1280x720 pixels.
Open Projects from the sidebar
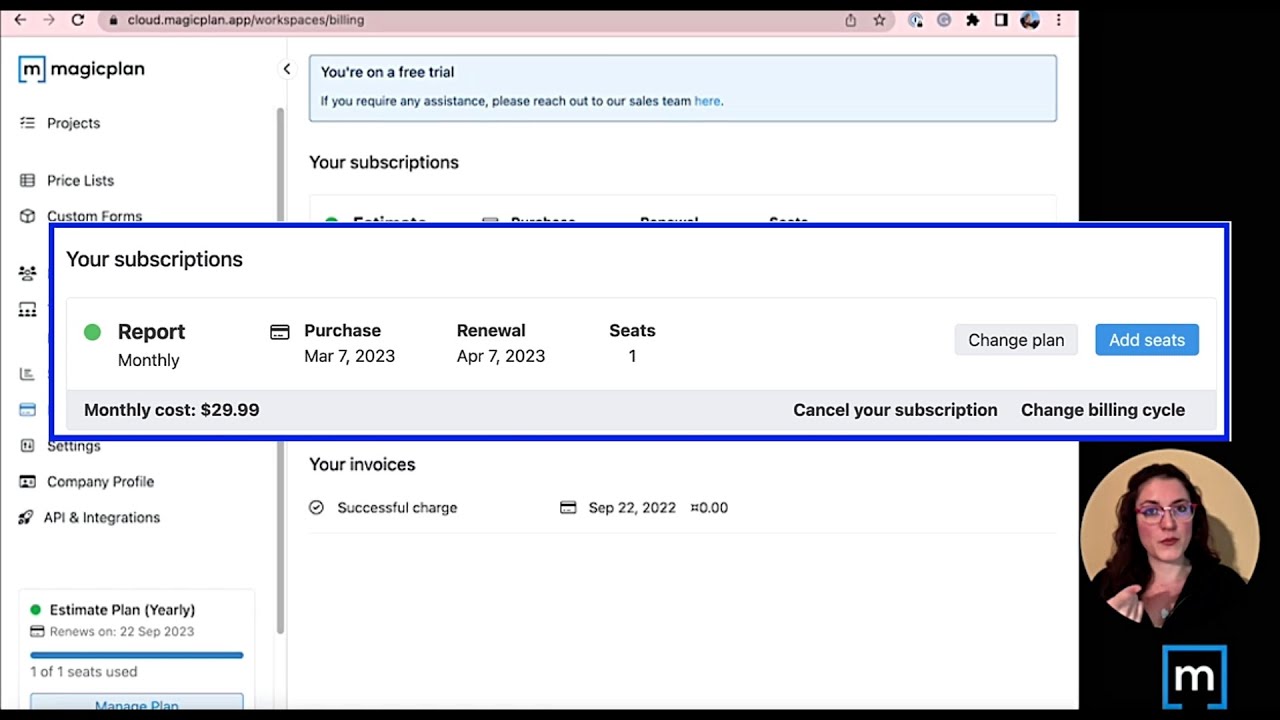[x=73, y=123]
